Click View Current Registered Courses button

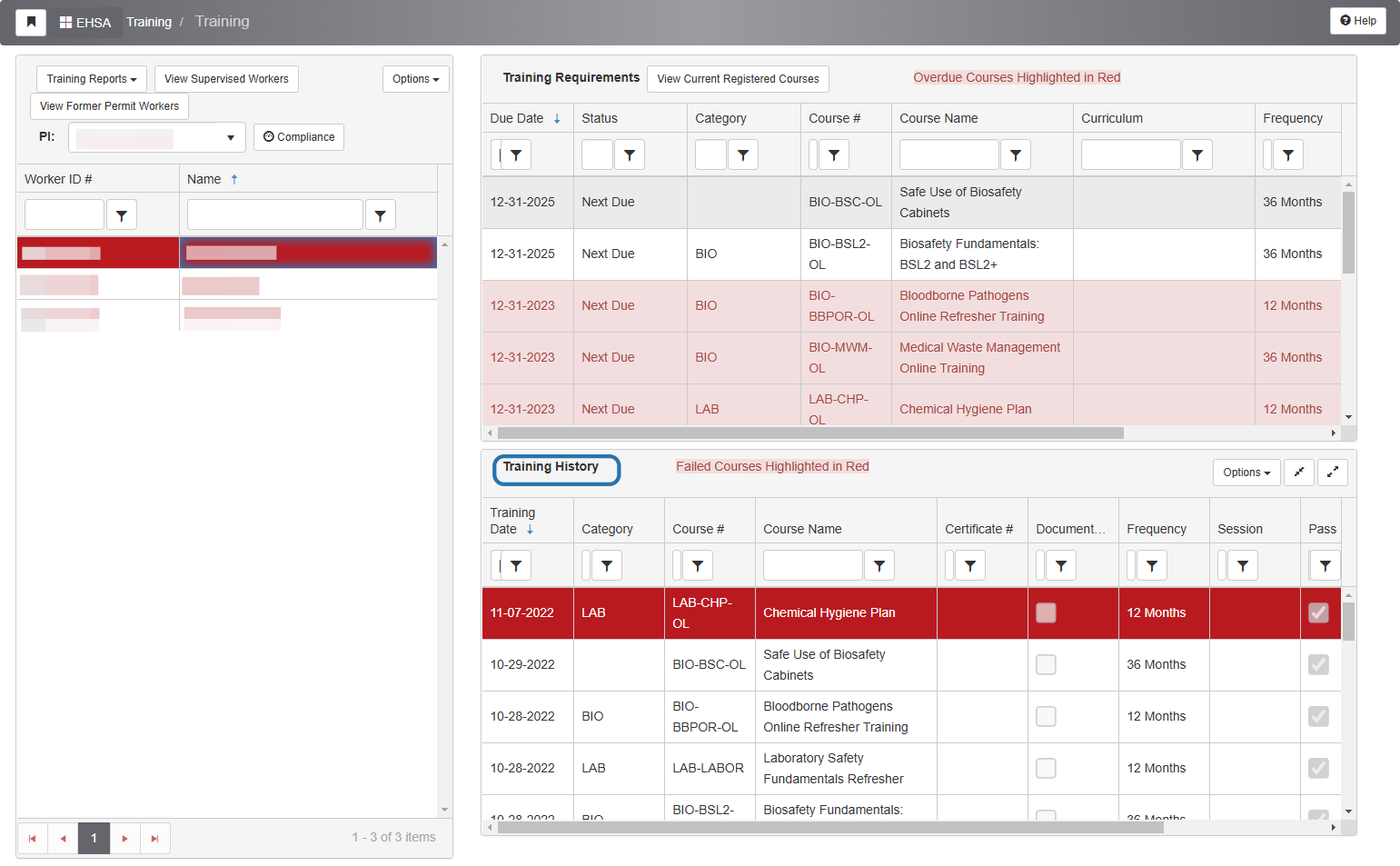738,79
